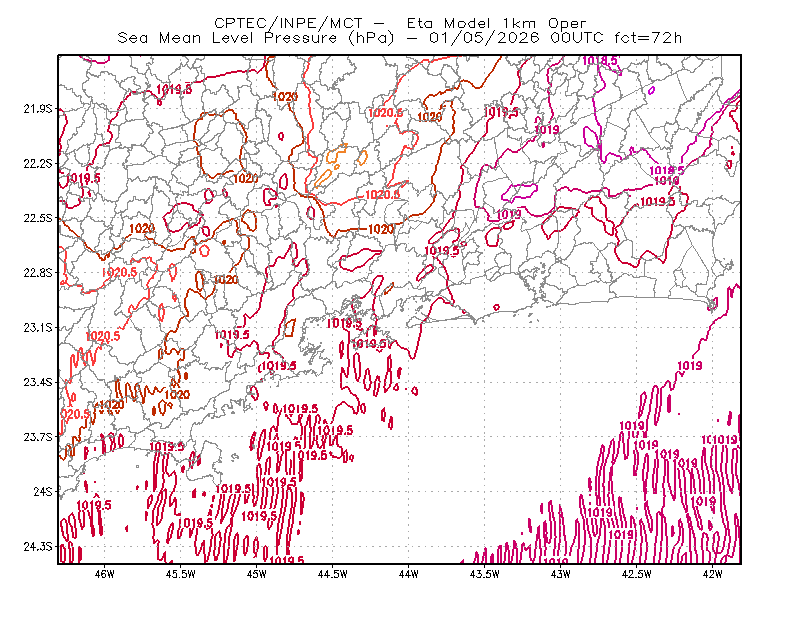Click the 46W longitude axis label

pyautogui.click(x=105, y=574)
